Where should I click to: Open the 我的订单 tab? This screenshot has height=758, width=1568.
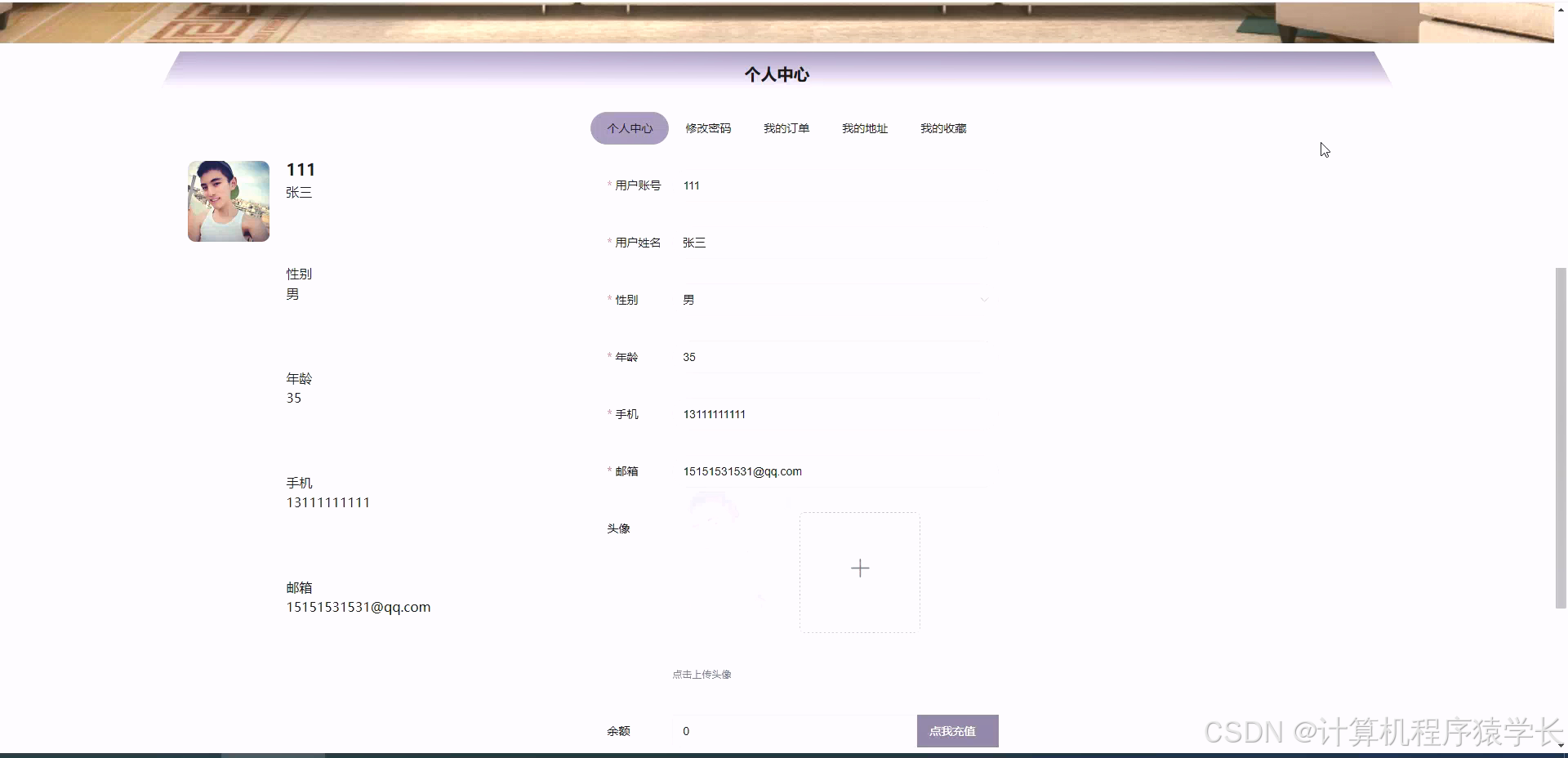[x=786, y=128]
